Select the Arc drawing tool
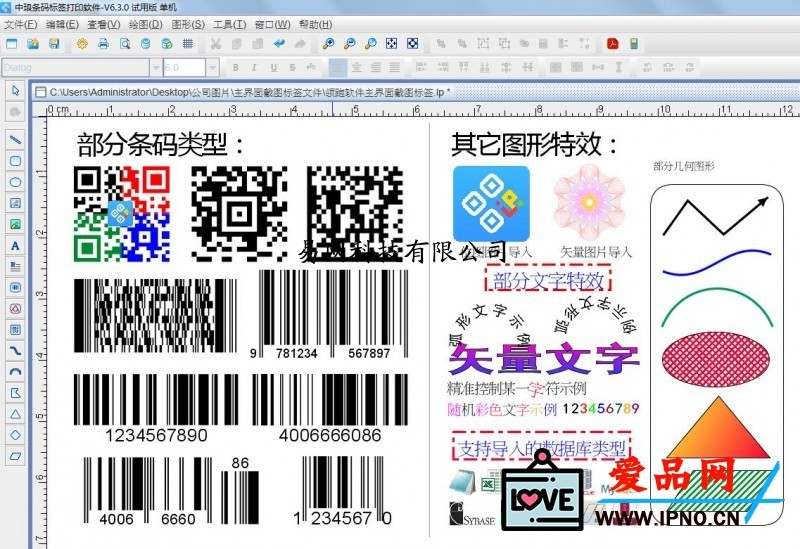This screenshot has width=800, height=549. (15, 371)
